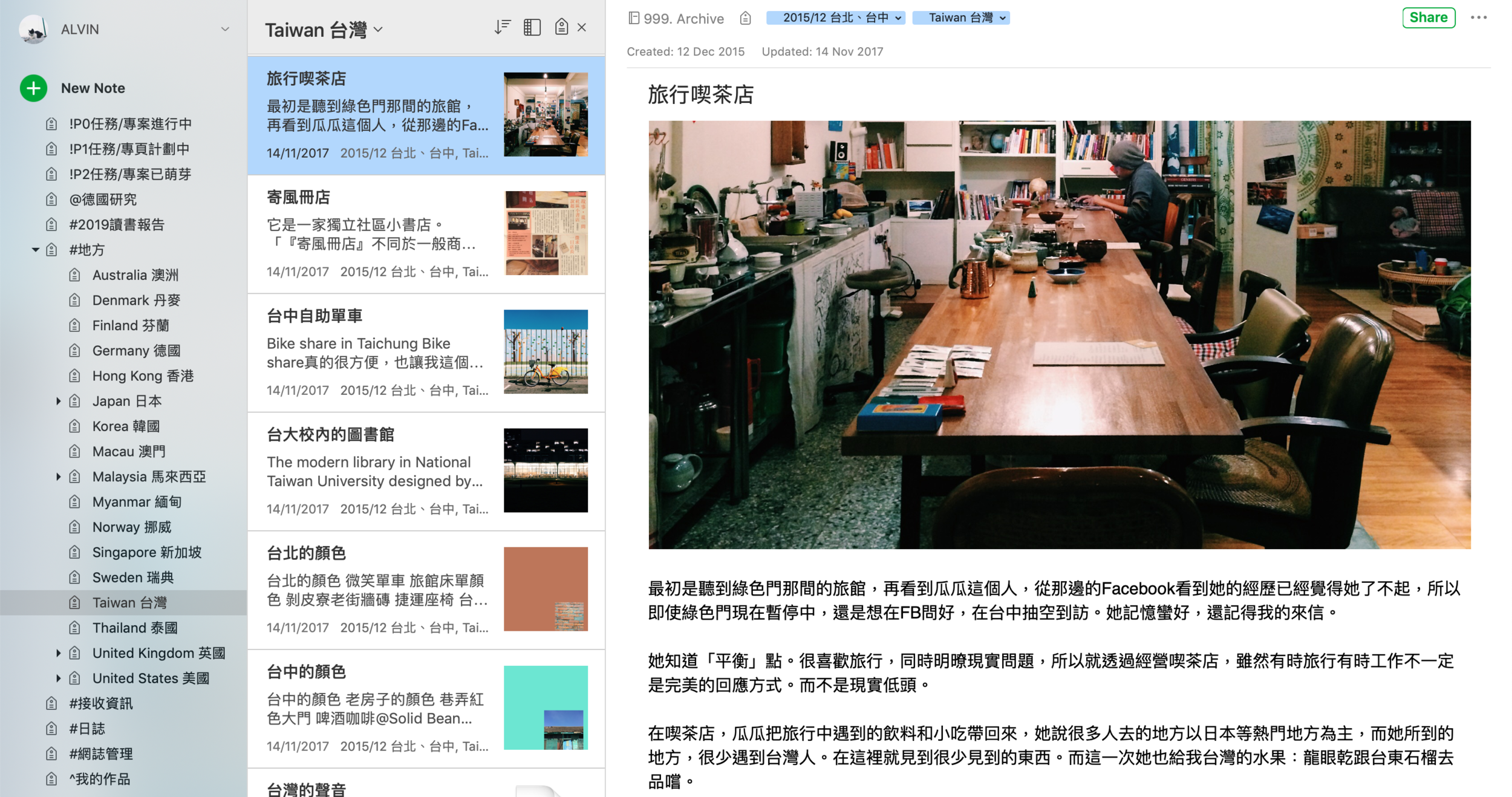Click the night library thumbnail of 台大校內的圖書館
Screen dimensions: 1512x797
click(546, 470)
